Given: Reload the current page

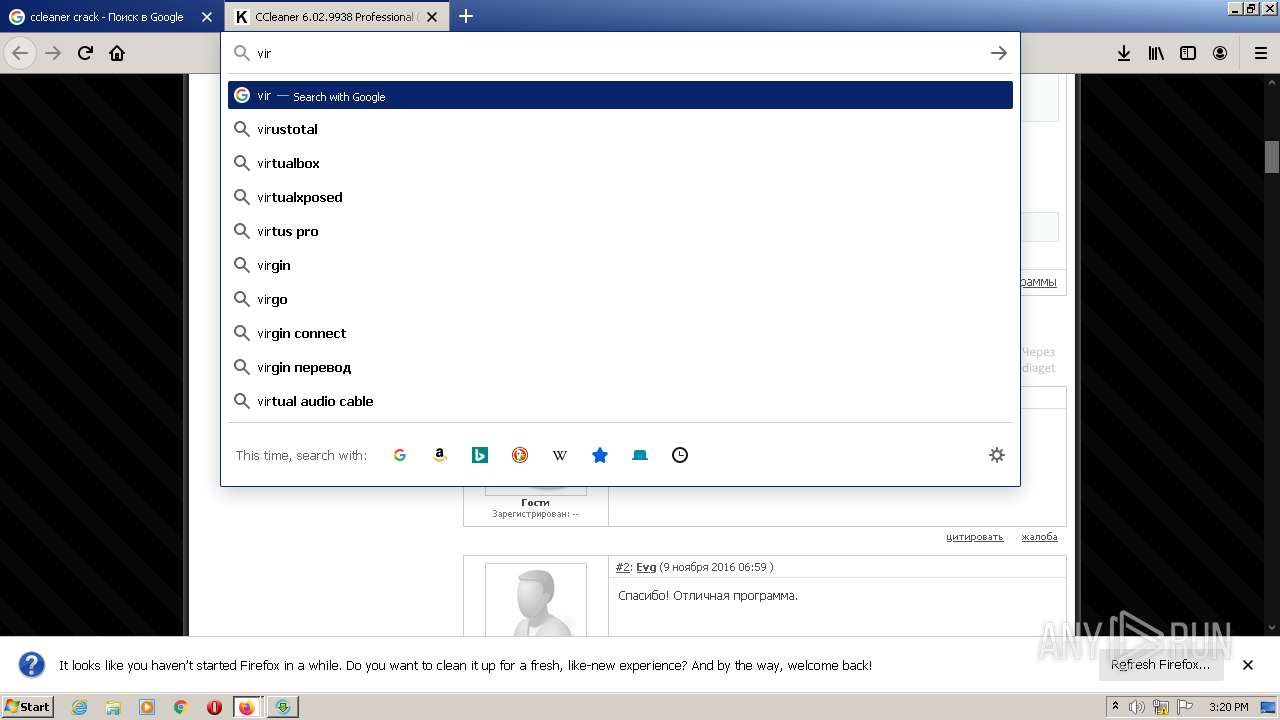Looking at the screenshot, I should pos(85,53).
